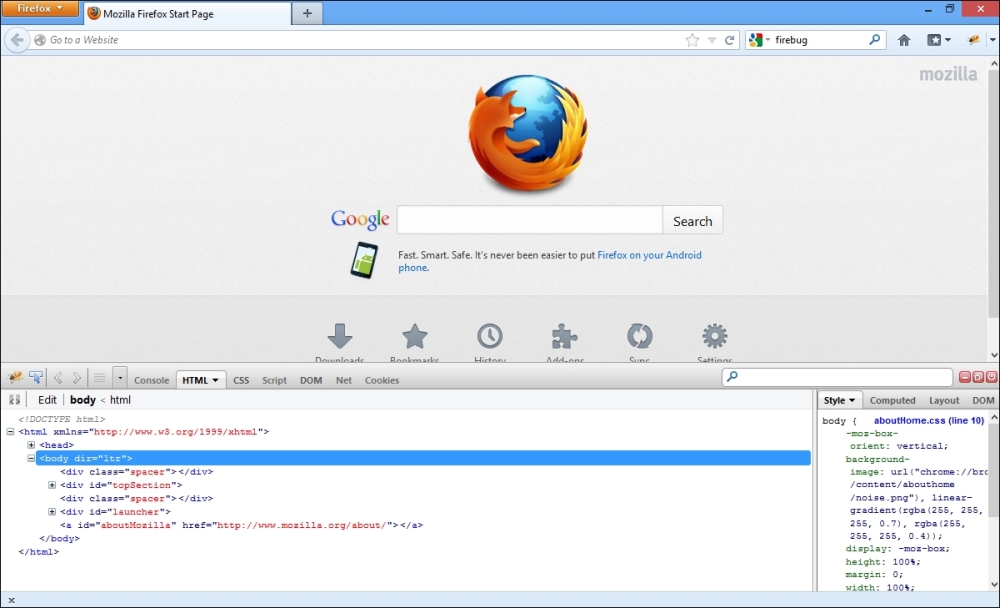Click the display: -moz-box style property
The width and height of the screenshot is (1000, 608).
[x=897, y=549]
